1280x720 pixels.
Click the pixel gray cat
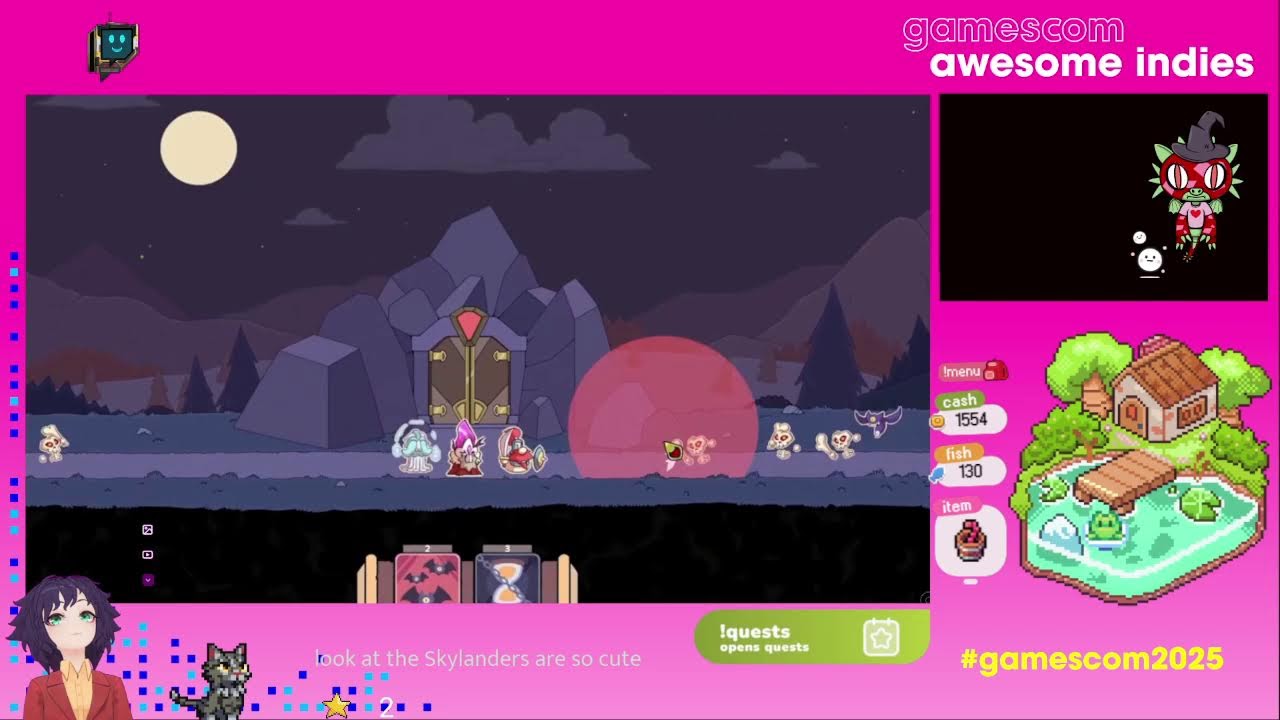(x=212, y=680)
